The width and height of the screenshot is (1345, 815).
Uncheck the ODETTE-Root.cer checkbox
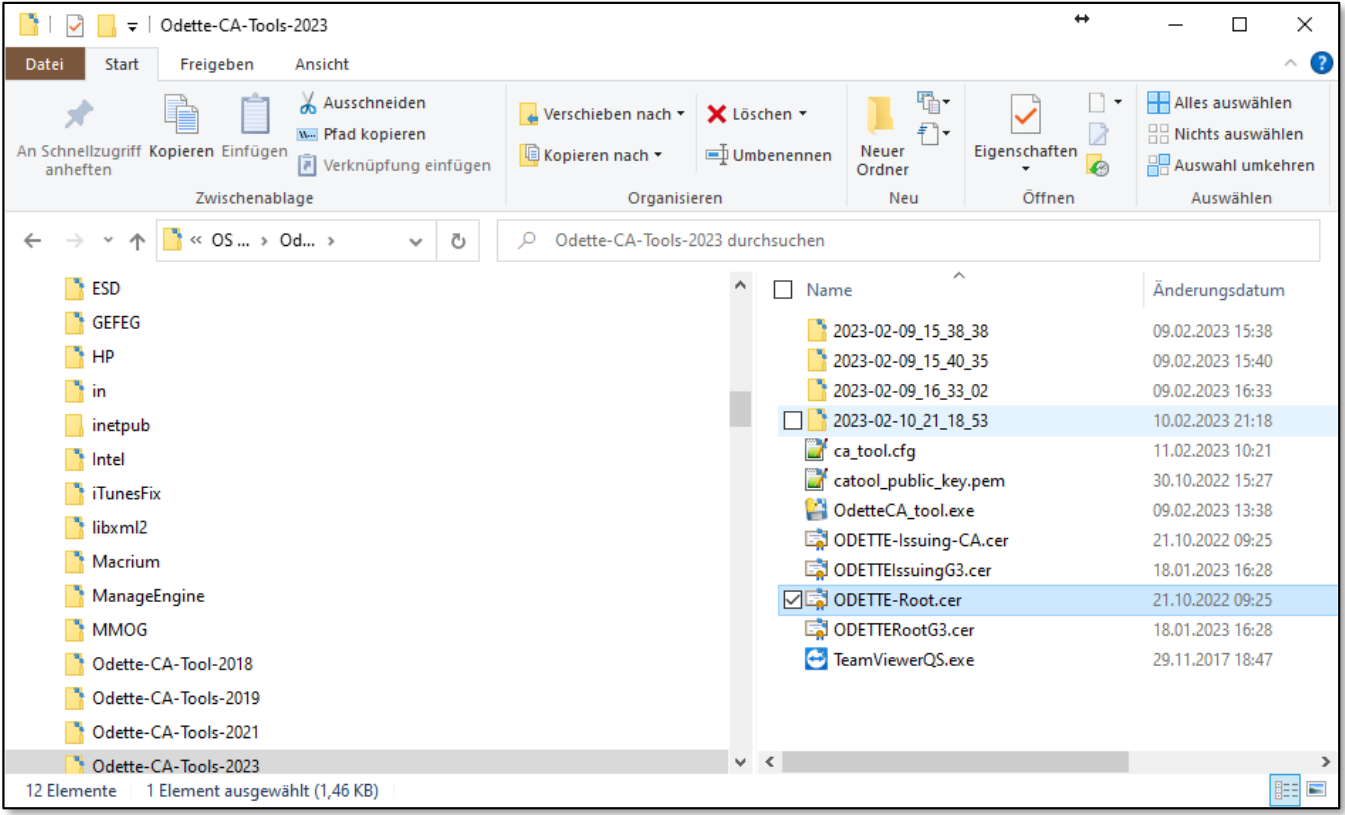pyautogui.click(x=793, y=600)
